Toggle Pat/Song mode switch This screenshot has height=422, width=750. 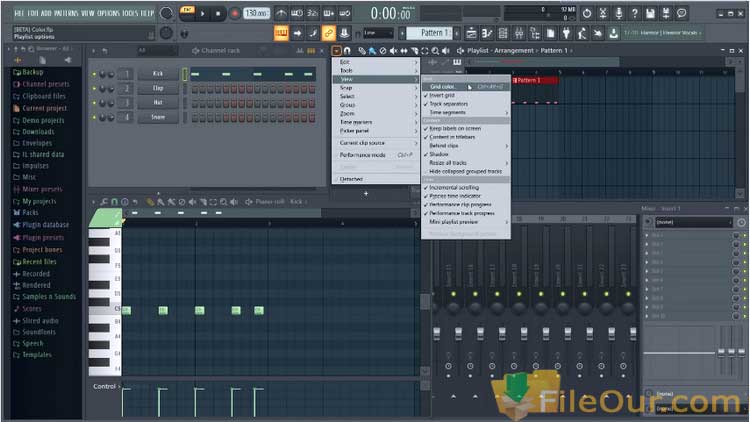[188, 11]
